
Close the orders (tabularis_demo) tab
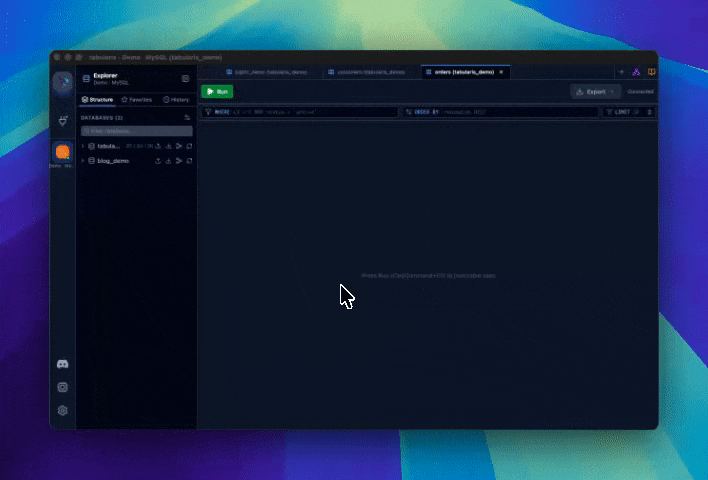pyautogui.click(x=501, y=72)
